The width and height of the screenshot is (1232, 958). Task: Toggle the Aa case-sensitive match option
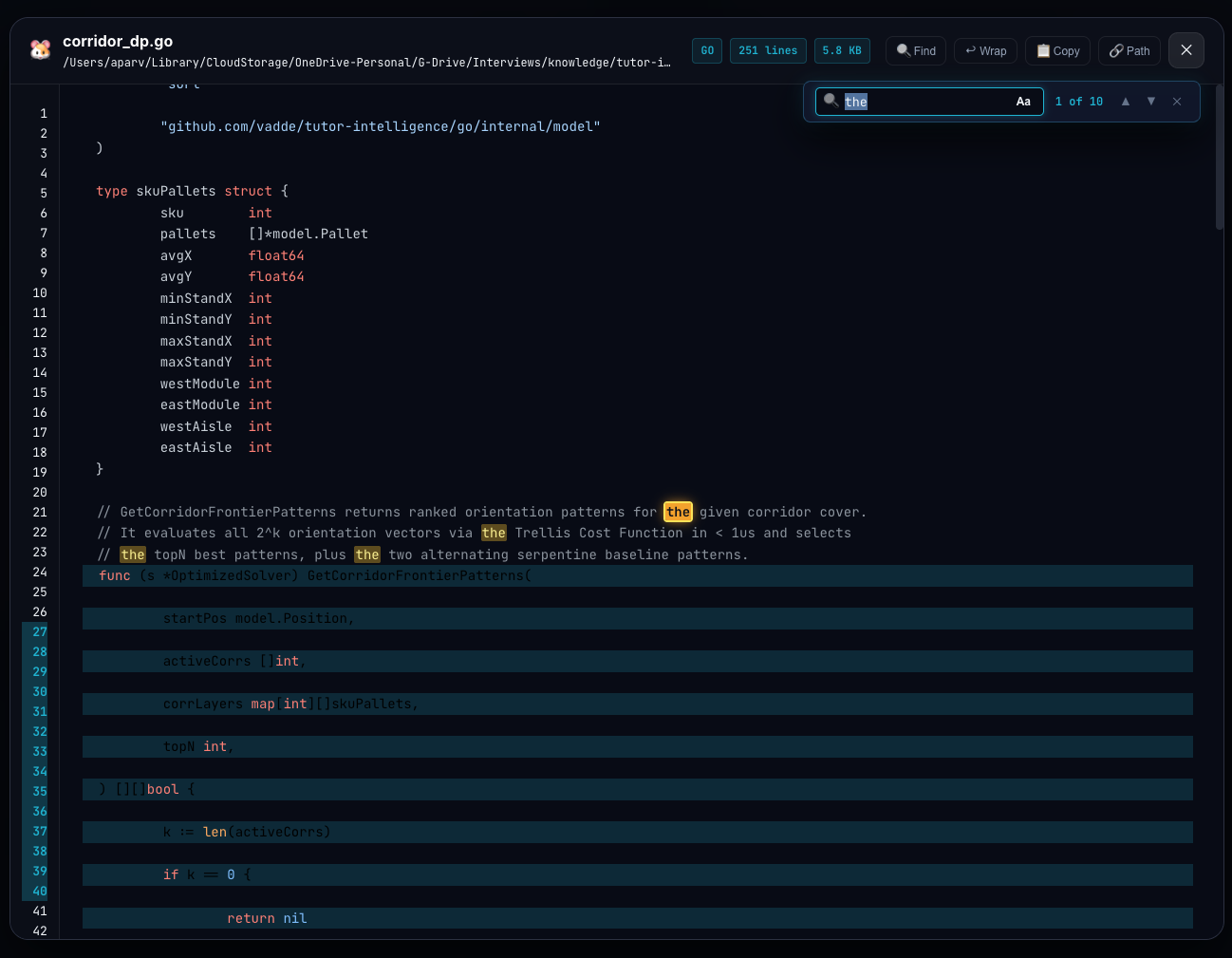1023,102
